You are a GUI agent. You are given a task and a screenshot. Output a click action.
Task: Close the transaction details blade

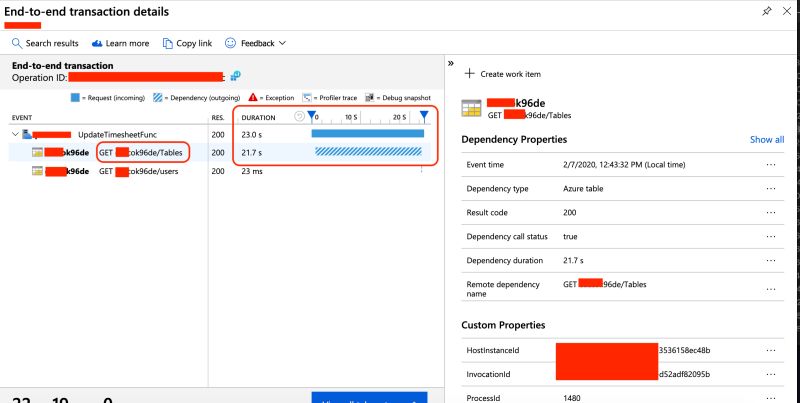click(x=787, y=11)
